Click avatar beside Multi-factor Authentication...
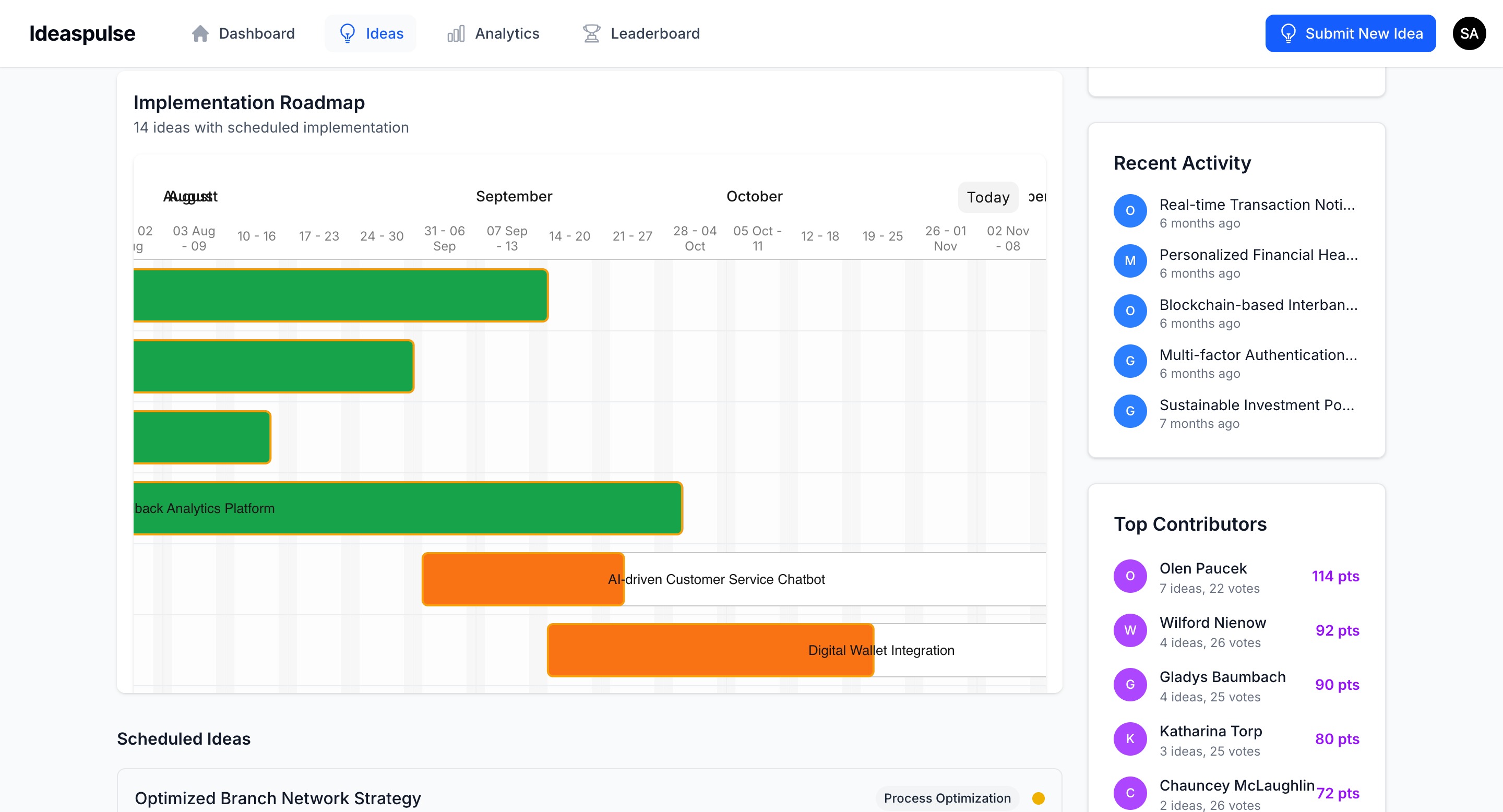 [x=1129, y=361]
